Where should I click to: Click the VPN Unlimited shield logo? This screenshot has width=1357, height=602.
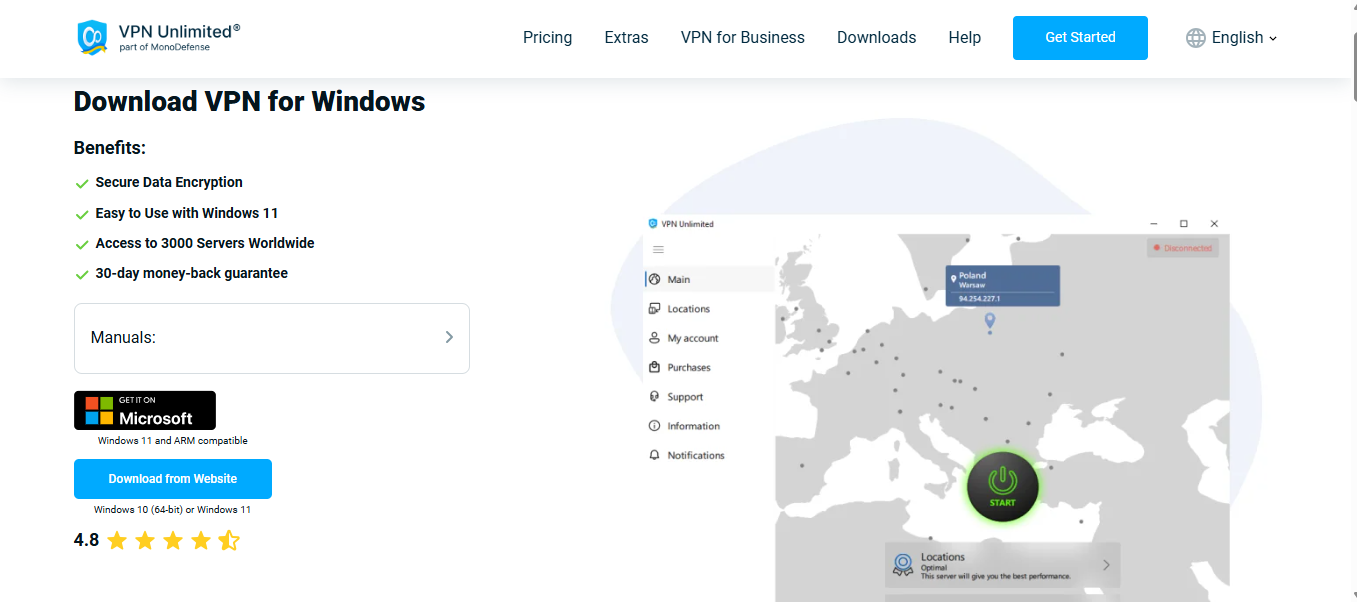tap(92, 37)
